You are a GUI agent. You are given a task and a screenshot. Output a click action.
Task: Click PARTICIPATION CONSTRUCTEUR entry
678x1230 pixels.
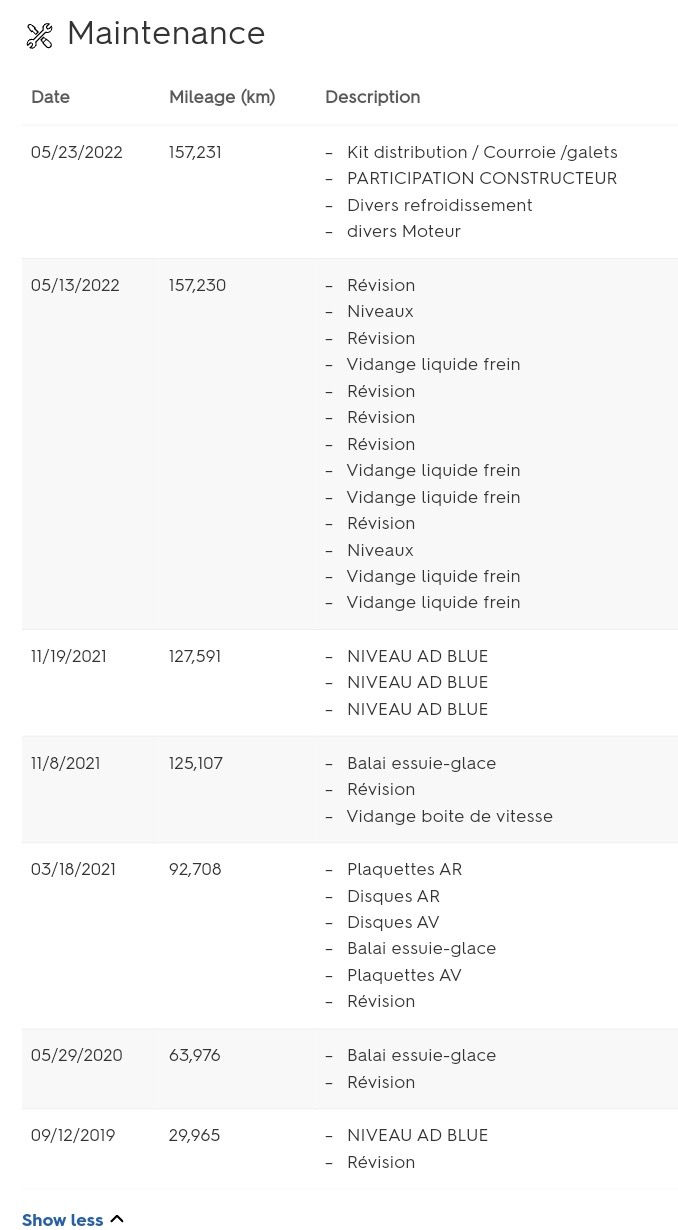tap(482, 178)
